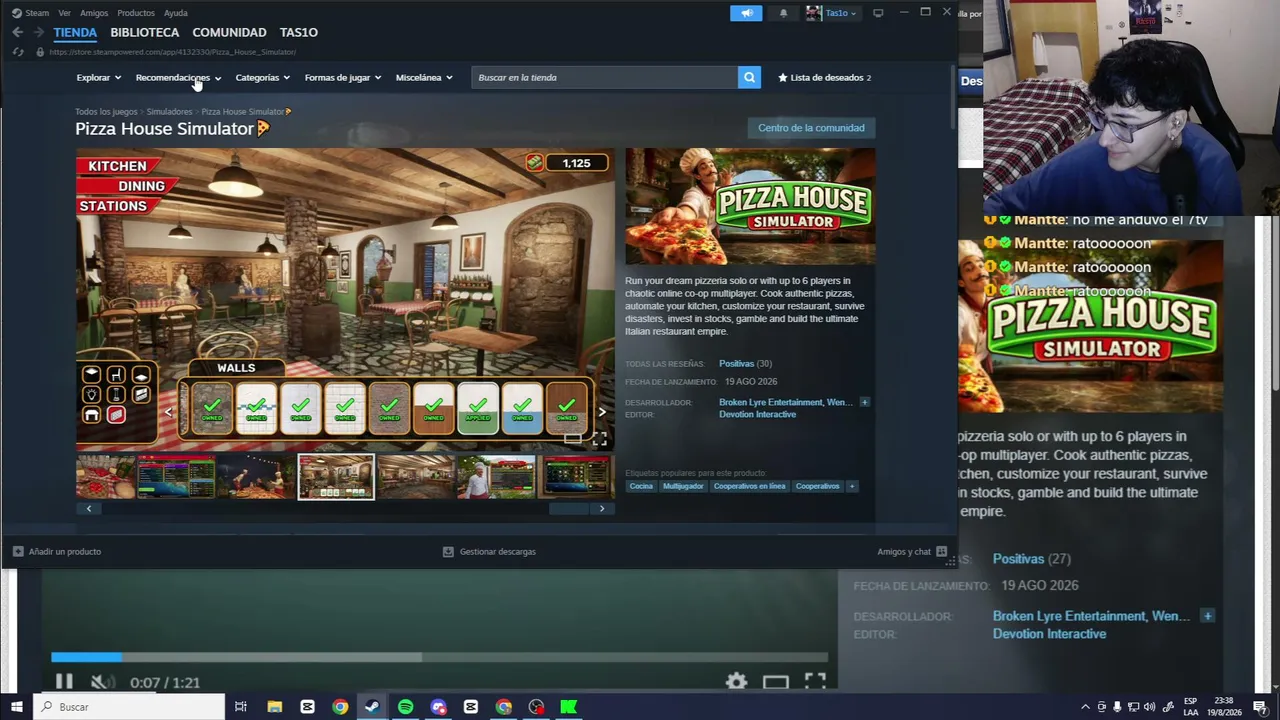1280x720 pixels.
Task: Slide the thumbnail strip right with its arrow
Action: click(601, 508)
